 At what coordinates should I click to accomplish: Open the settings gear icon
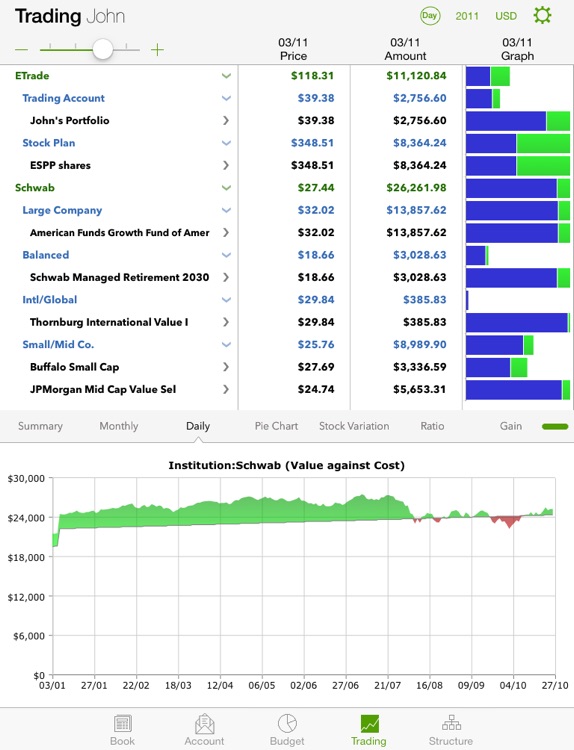(542, 15)
